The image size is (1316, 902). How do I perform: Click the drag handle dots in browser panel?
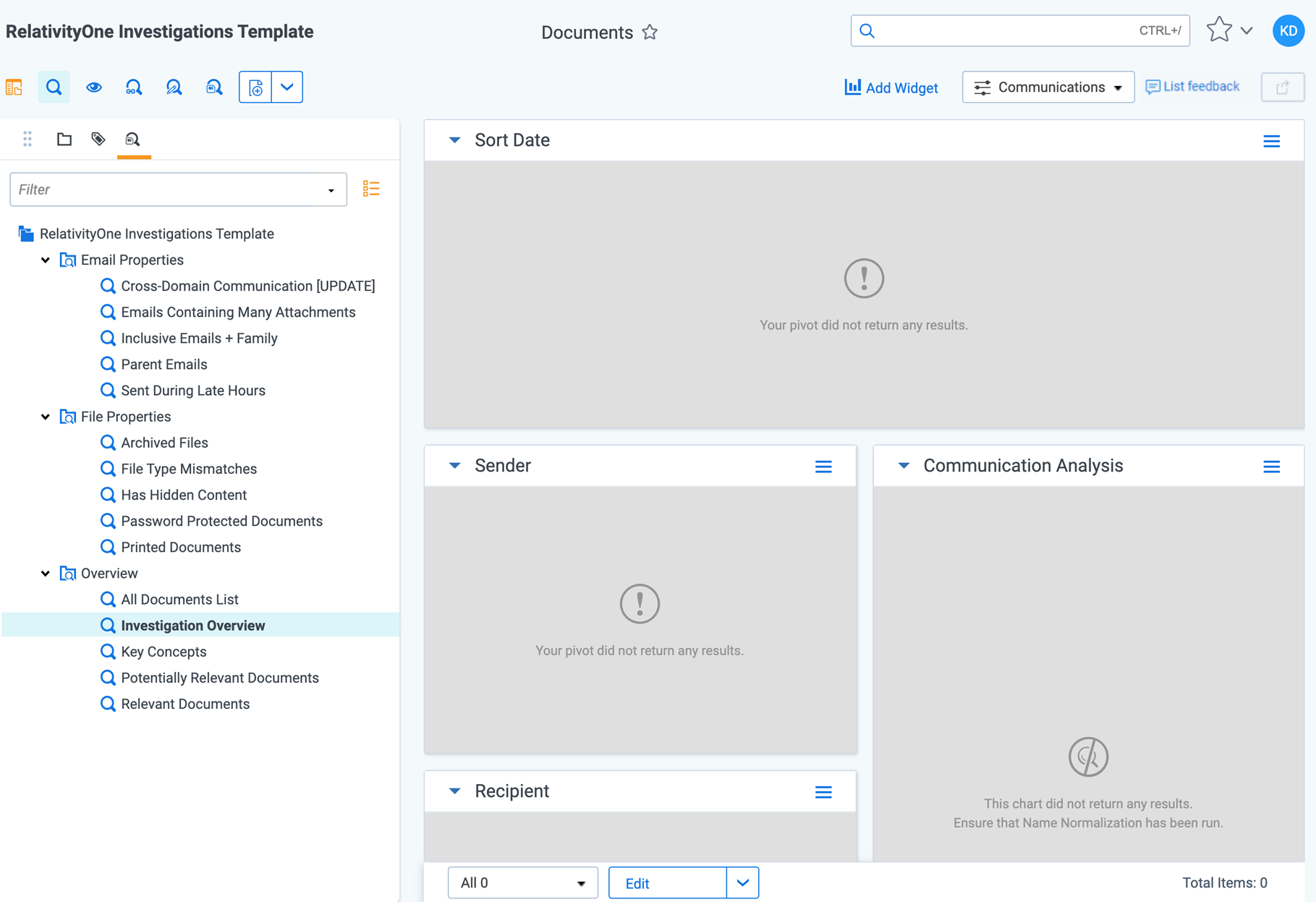point(27,139)
